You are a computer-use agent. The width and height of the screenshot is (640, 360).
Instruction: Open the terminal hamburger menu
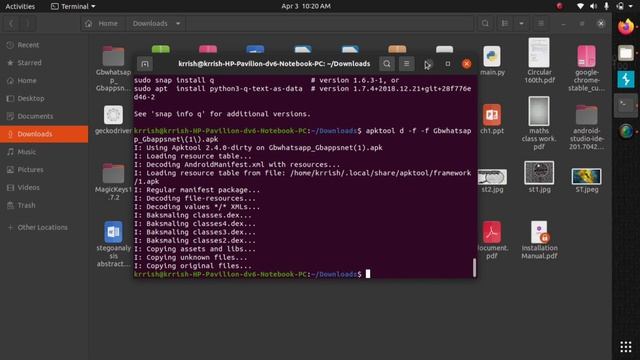(406, 64)
